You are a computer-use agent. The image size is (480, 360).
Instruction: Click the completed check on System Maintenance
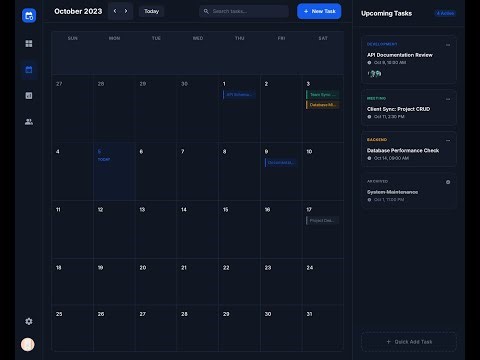click(x=448, y=182)
